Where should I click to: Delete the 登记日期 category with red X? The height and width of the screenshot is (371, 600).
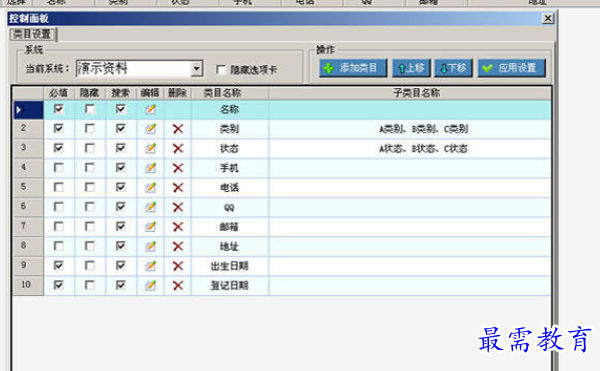(x=178, y=285)
